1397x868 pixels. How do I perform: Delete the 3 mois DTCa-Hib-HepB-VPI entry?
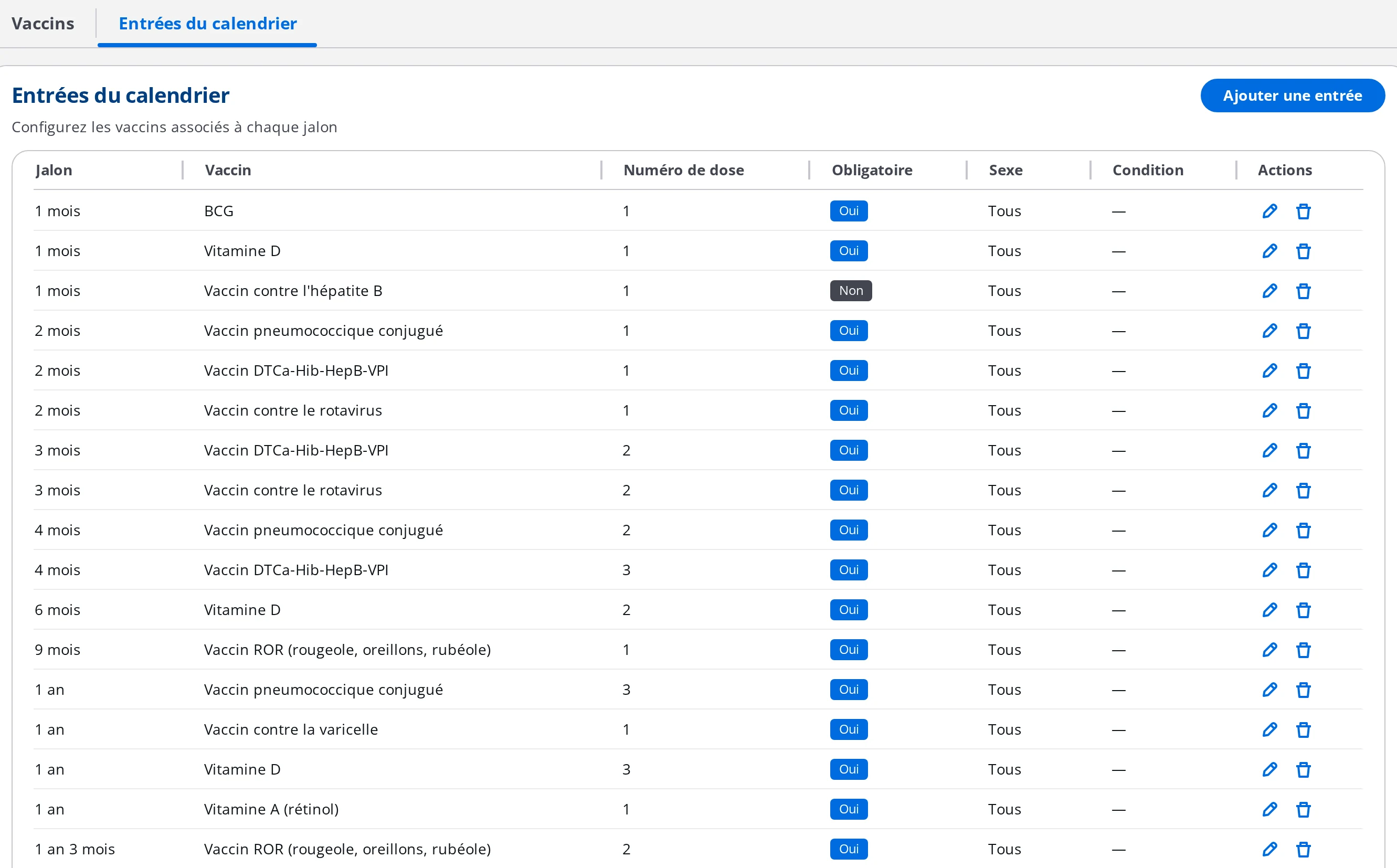(x=1304, y=451)
